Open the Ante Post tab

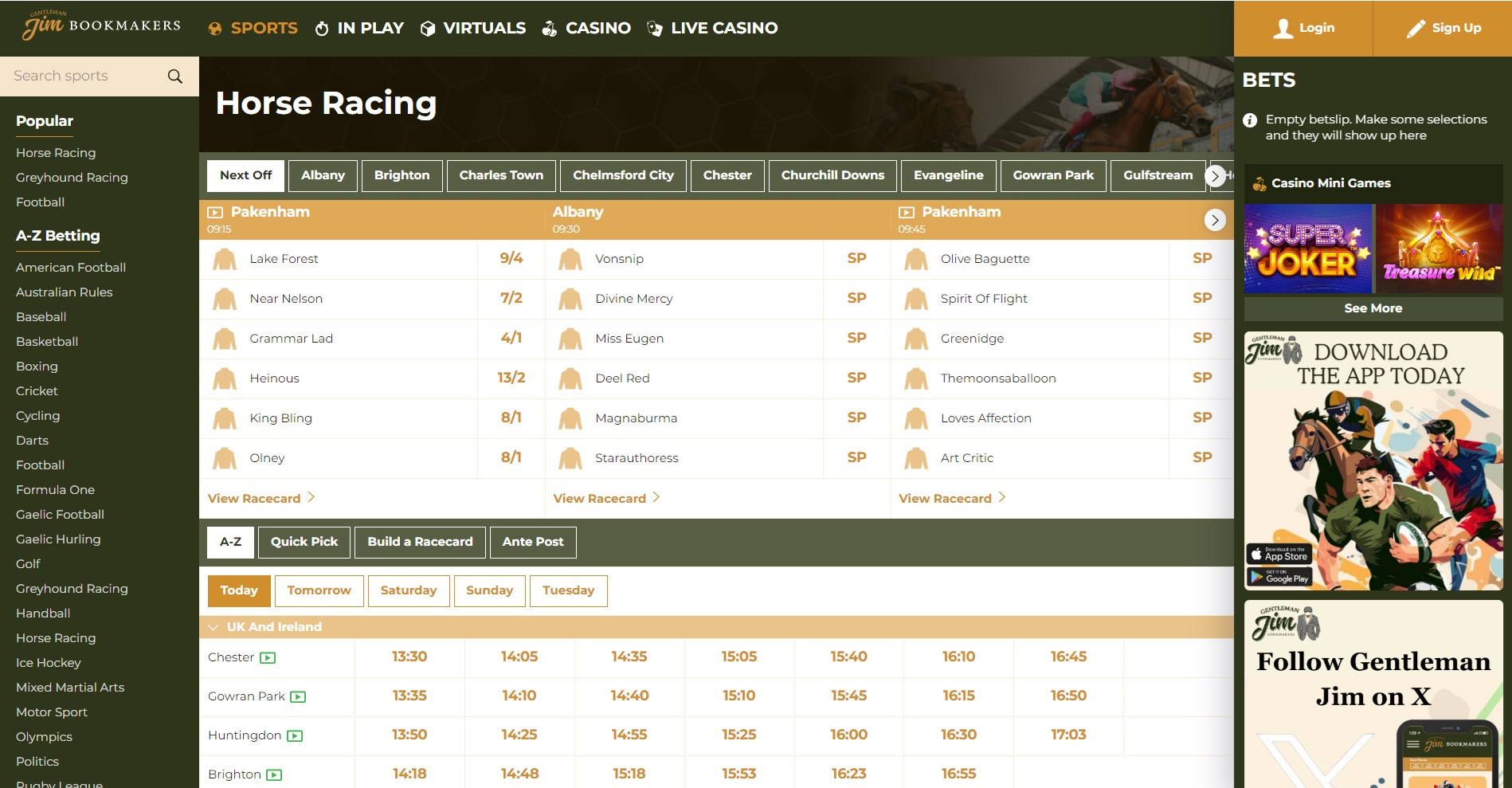tap(532, 542)
